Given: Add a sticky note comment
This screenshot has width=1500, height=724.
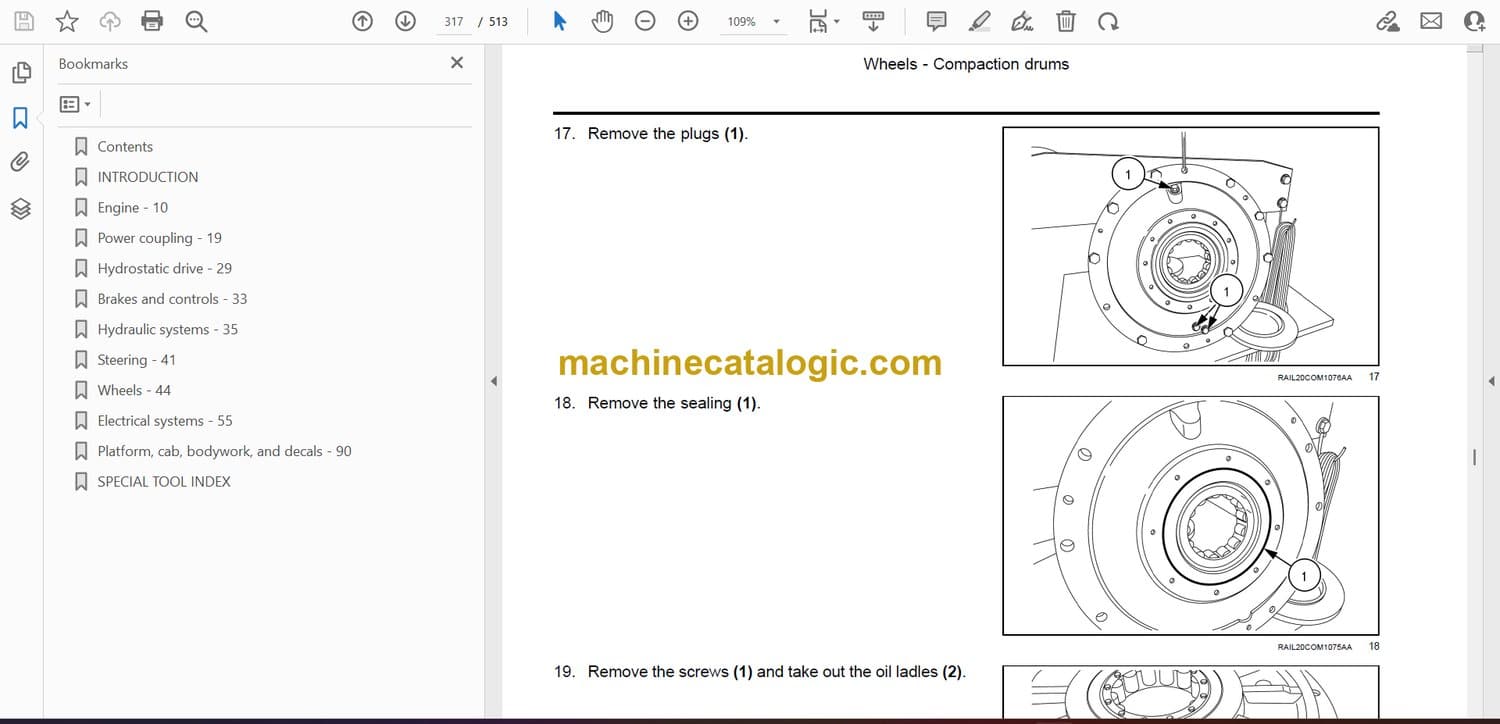Looking at the screenshot, I should coord(936,21).
